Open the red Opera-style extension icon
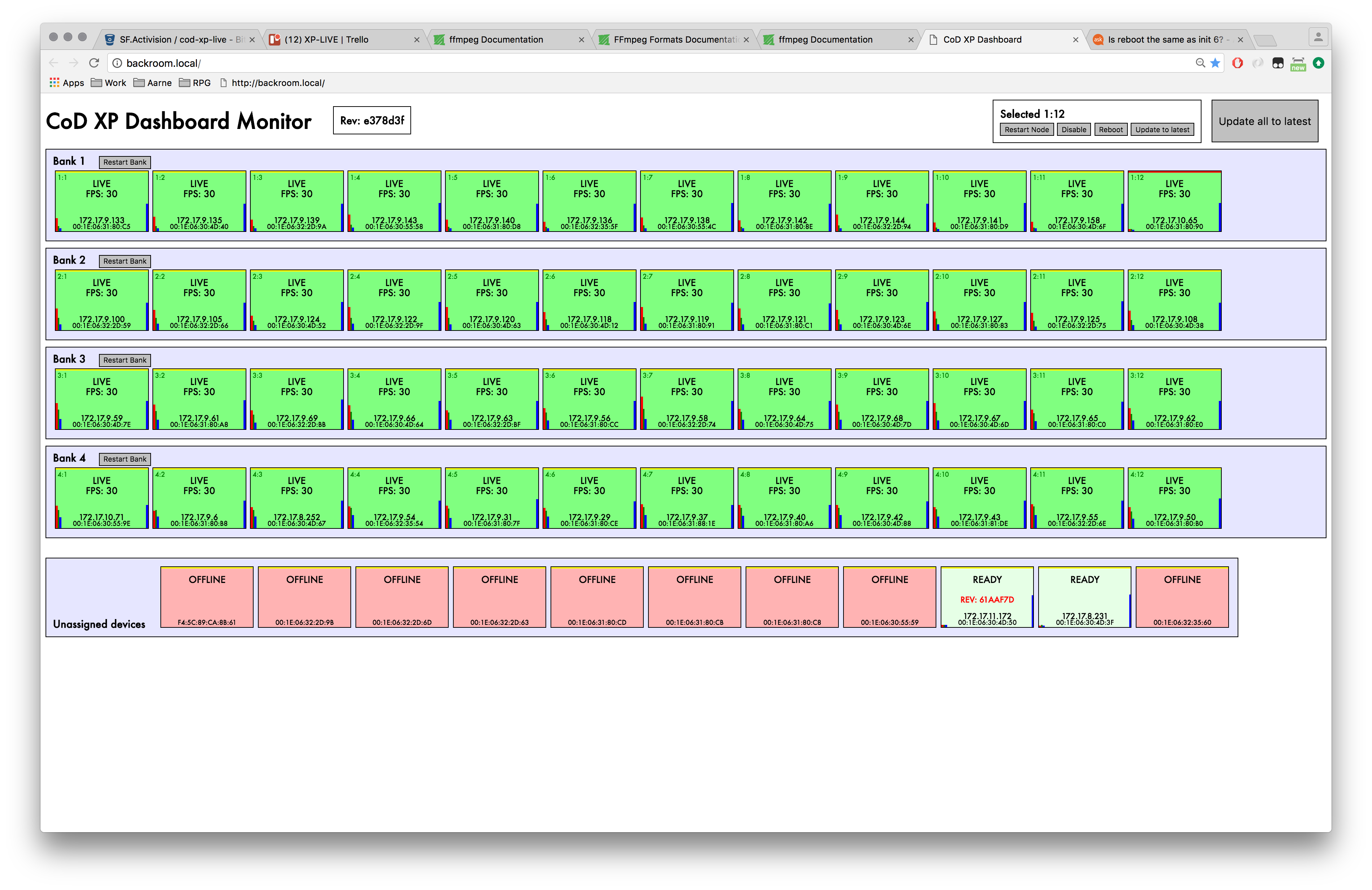Image resolution: width=1372 pixels, height=890 pixels. click(1237, 63)
